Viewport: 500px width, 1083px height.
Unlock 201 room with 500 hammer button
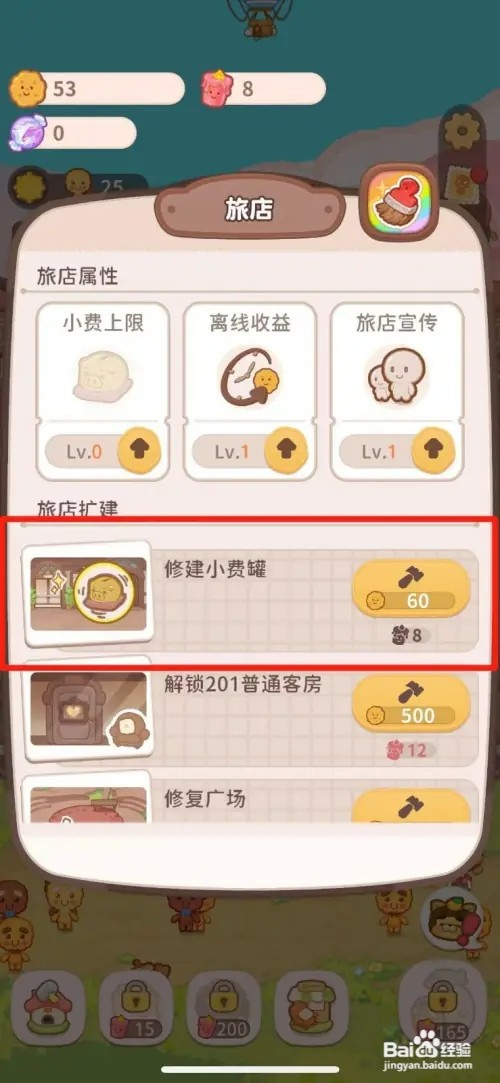point(412,703)
